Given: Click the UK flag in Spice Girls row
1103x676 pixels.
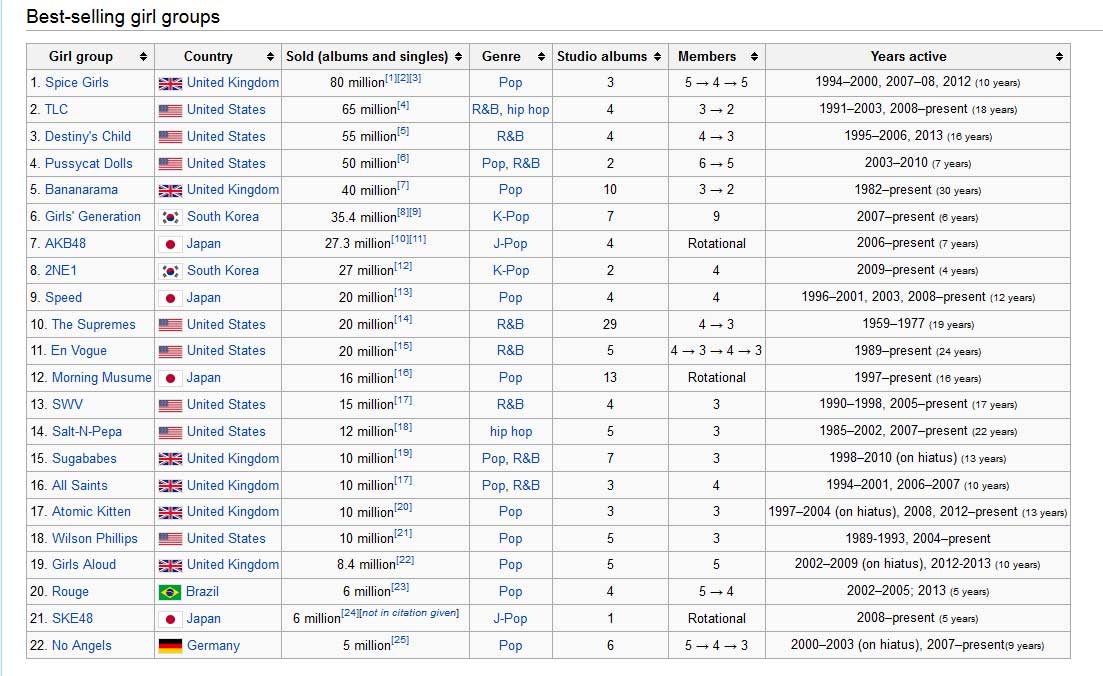Looking at the screenshot, I should click(170, 84).
